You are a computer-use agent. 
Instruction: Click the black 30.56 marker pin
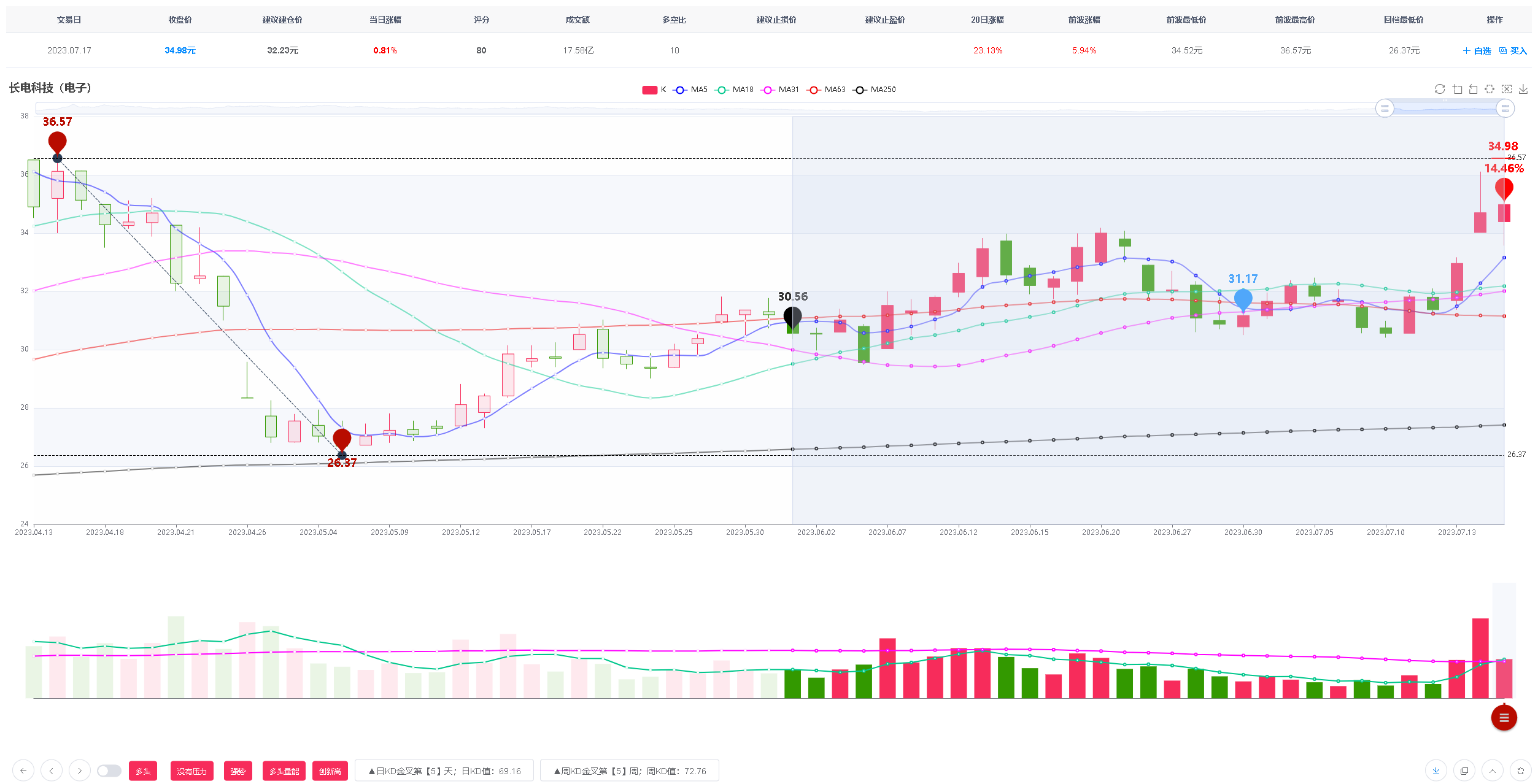point(793,317)
